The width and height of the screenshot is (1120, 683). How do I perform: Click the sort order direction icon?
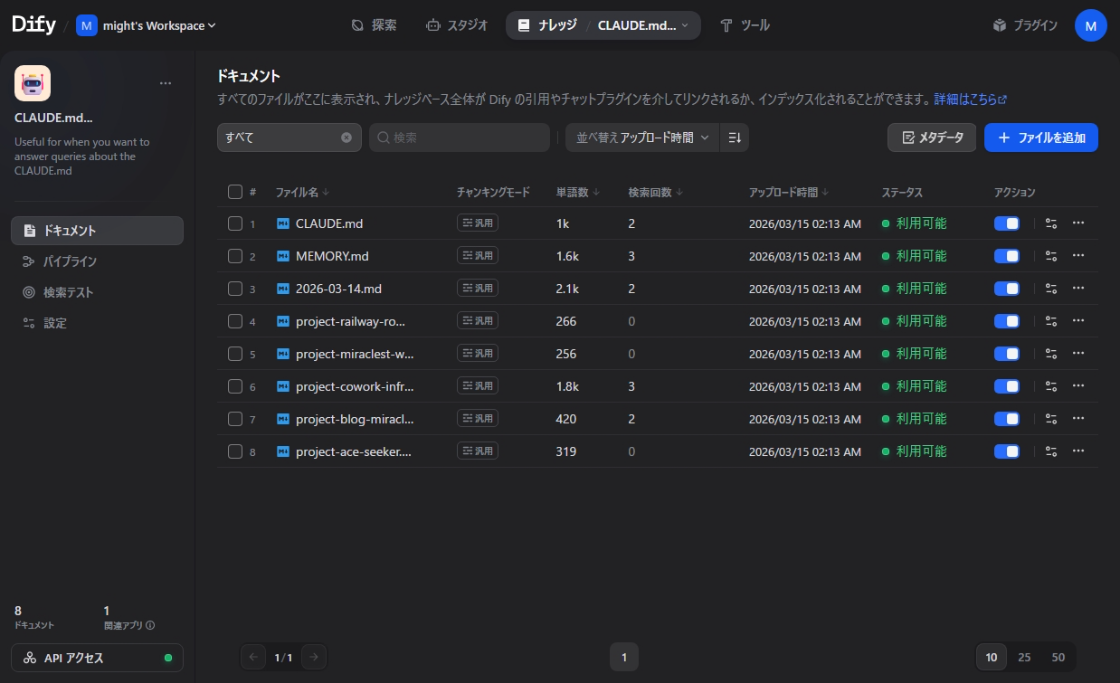[734, 138]
